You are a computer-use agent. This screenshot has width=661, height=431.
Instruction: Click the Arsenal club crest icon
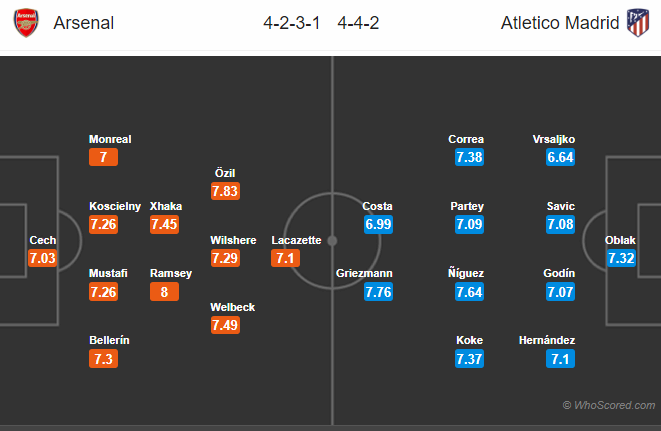[27, 22]
